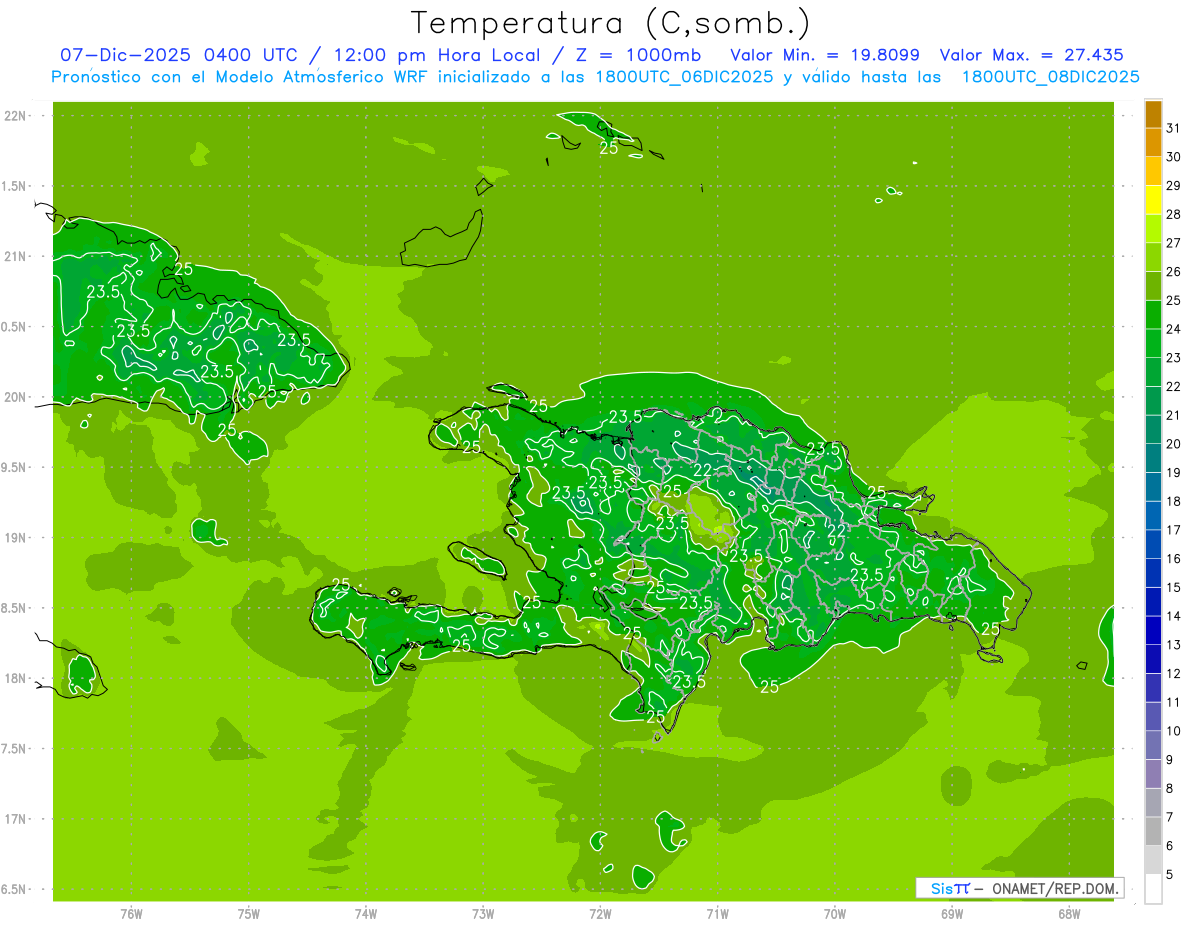This screenshot has width=1200, height=927.
Task: Click the longitude axis label "71W"
Action: [717, 915]
